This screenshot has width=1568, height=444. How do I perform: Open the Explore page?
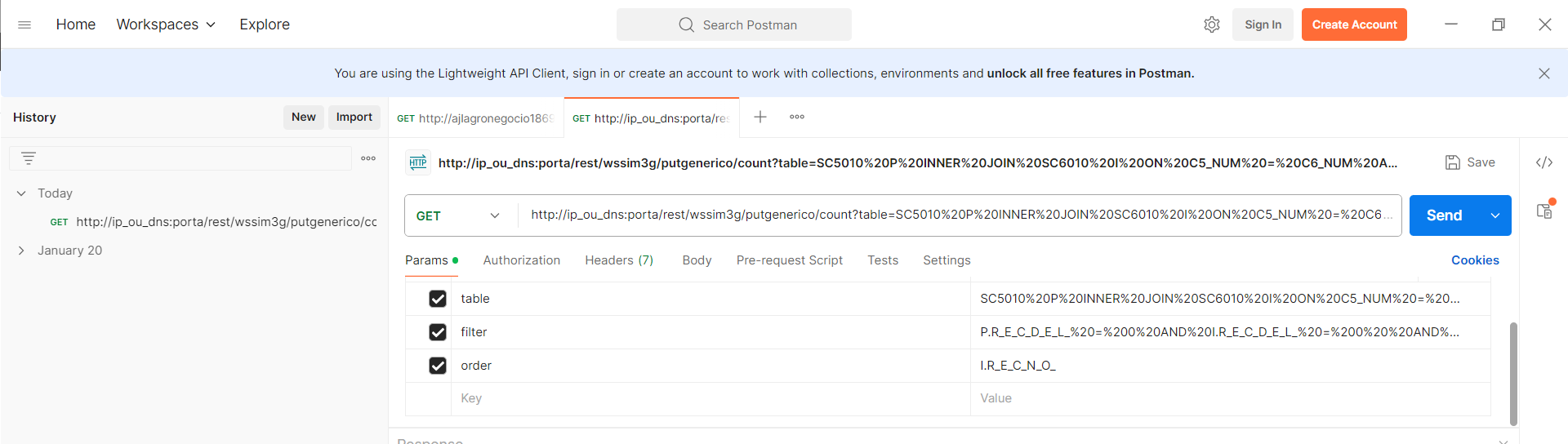[x=265, y=24]
